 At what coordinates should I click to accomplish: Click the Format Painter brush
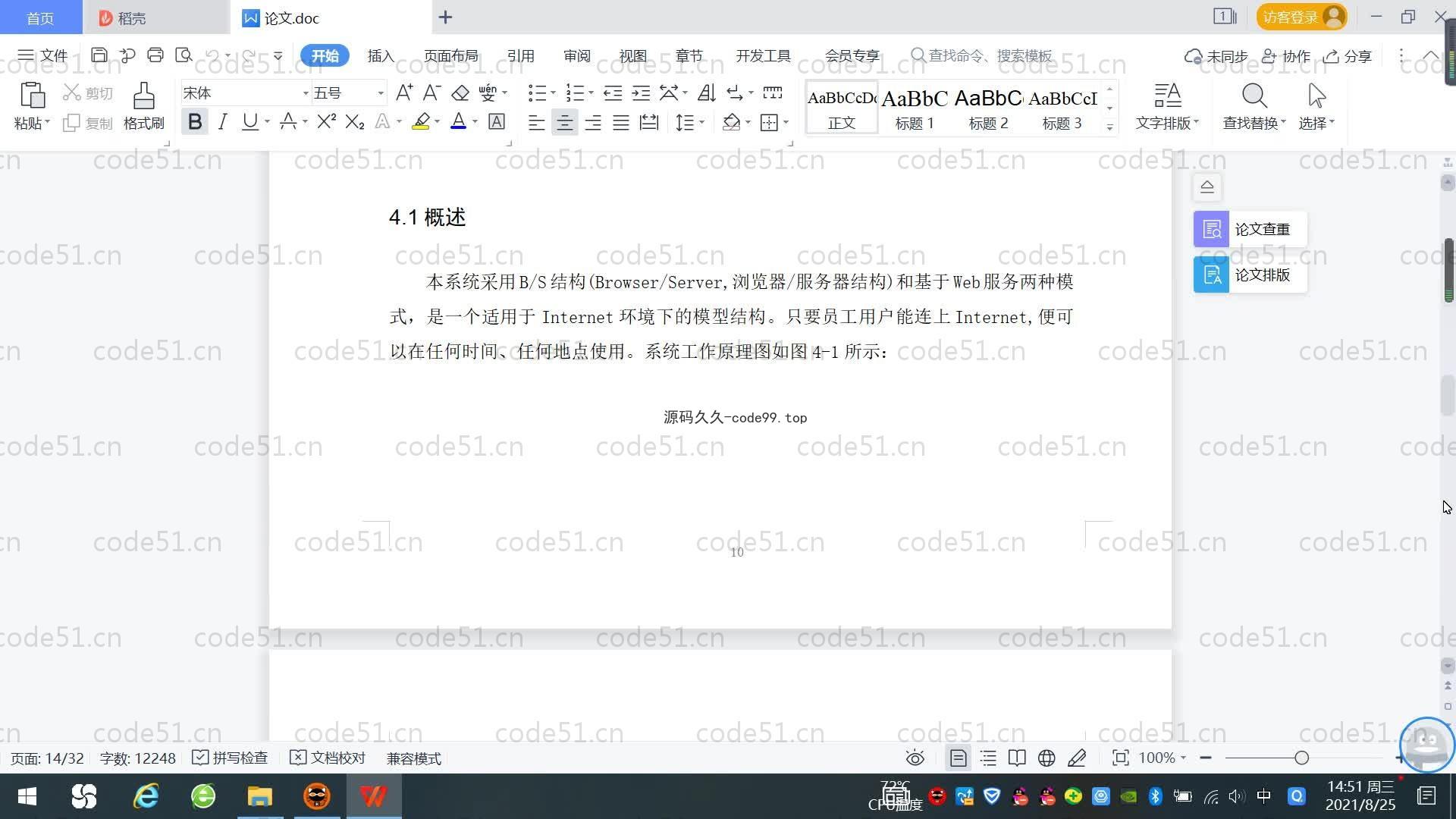143,96
